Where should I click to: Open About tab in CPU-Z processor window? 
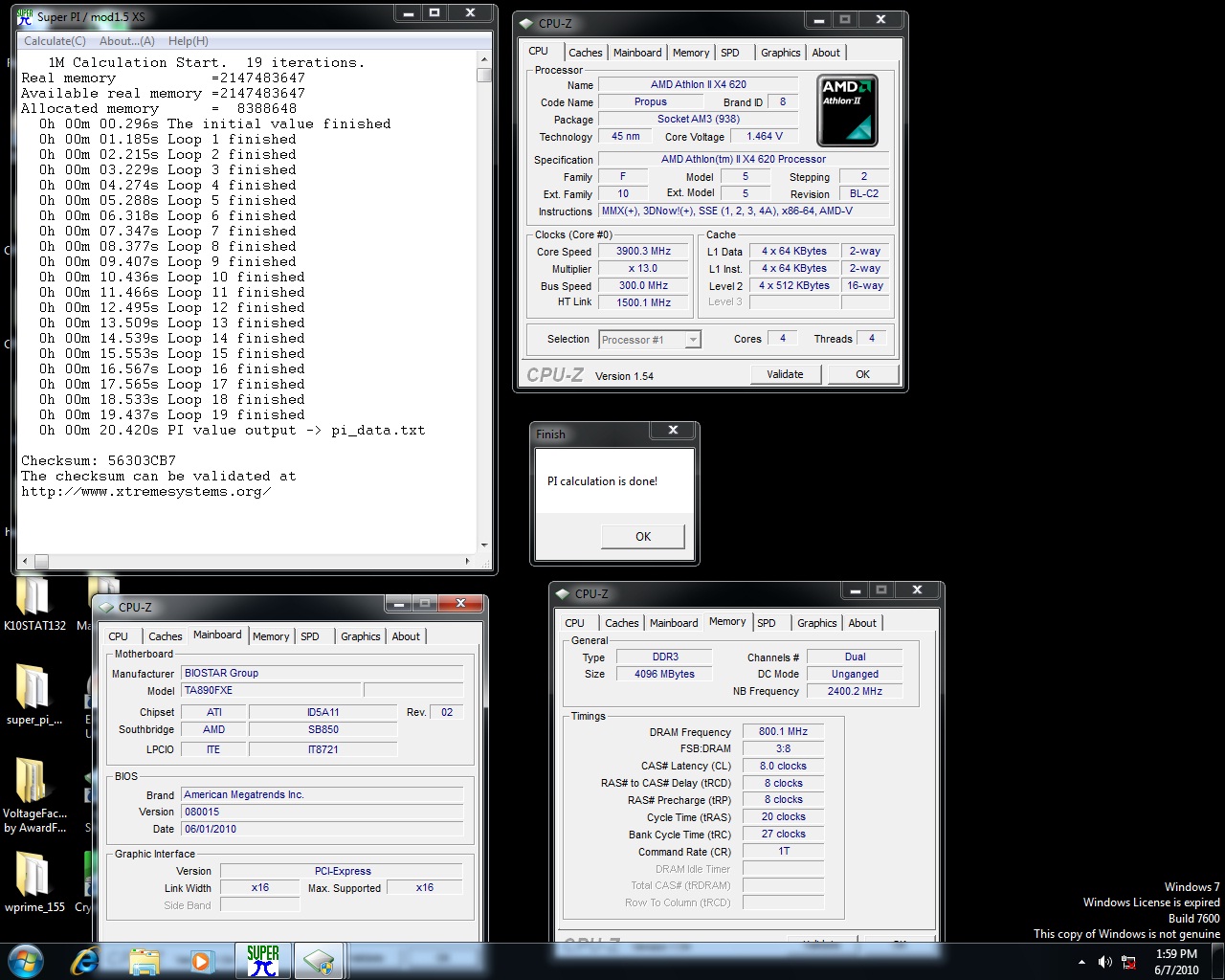point(826,53)
